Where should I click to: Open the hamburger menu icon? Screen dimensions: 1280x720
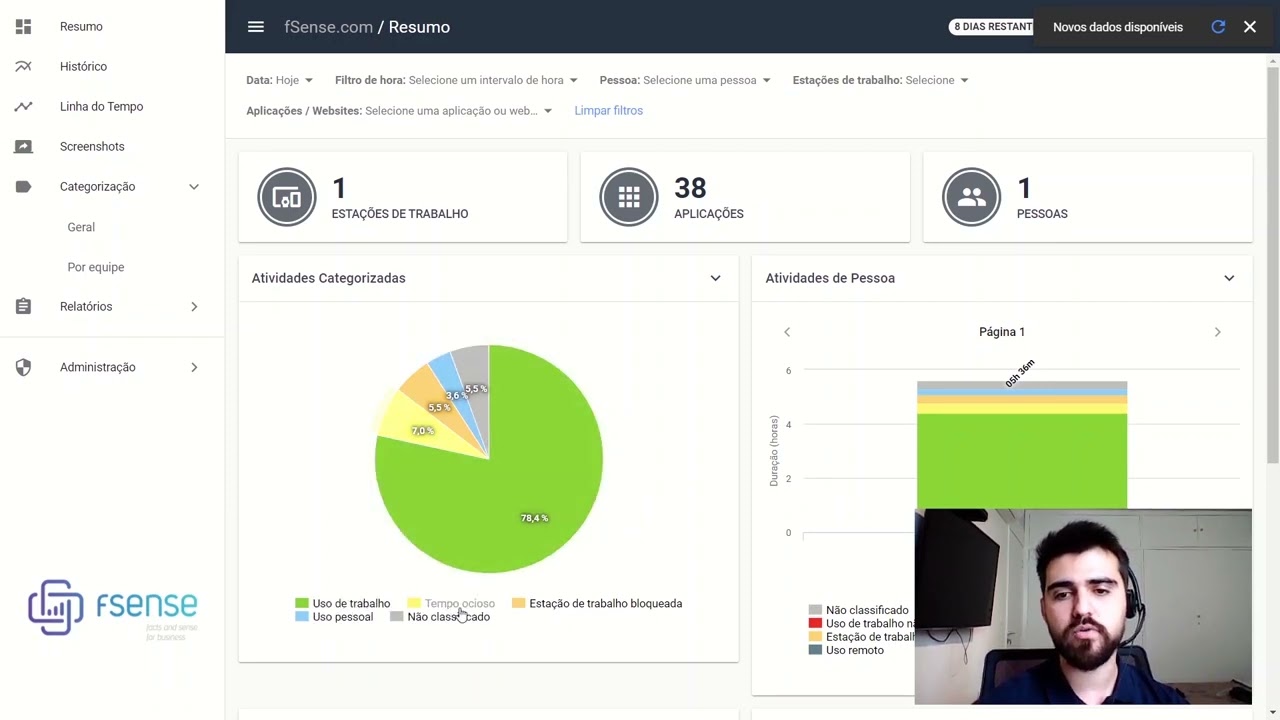256,27
